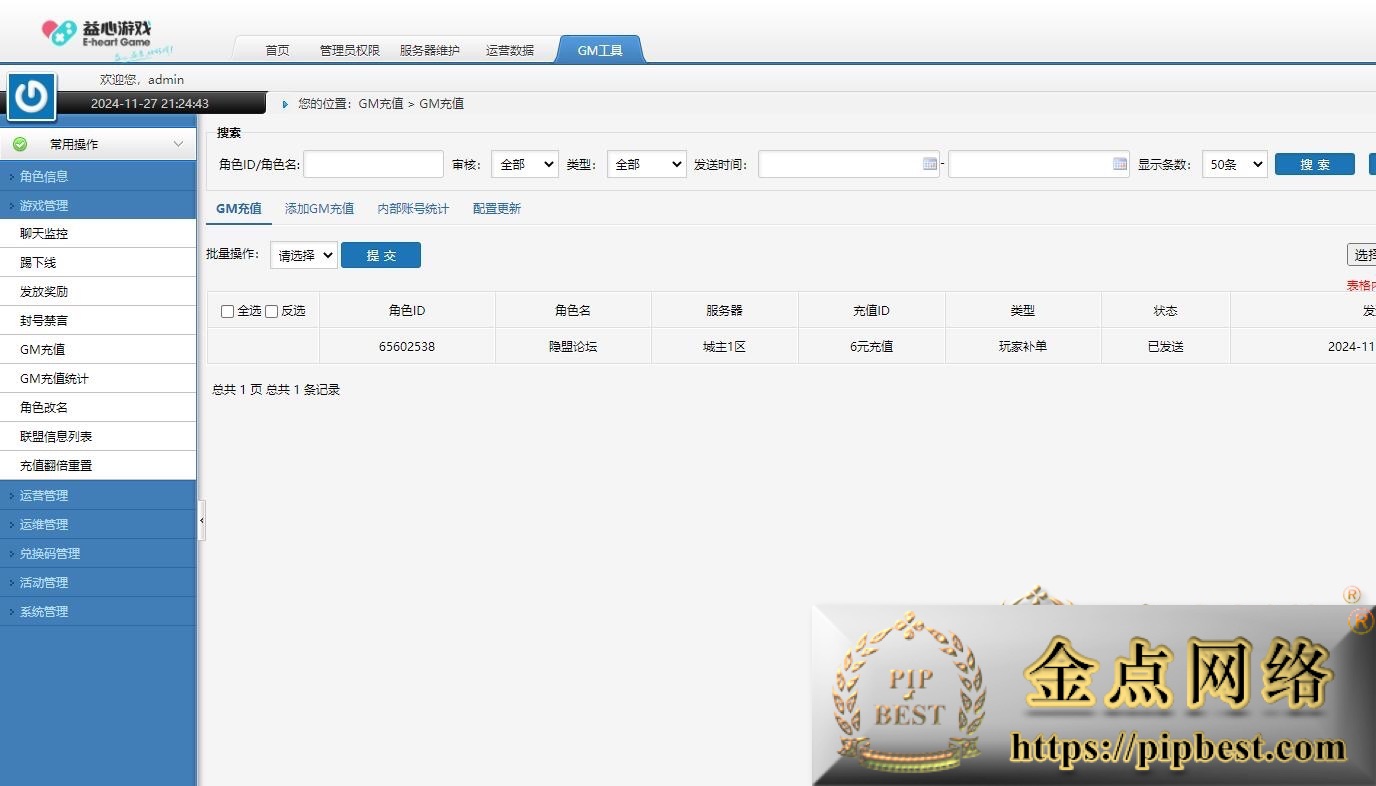Focus the 发送时间 end date field
The image size is (1376, 786).
pos(1039,164)
